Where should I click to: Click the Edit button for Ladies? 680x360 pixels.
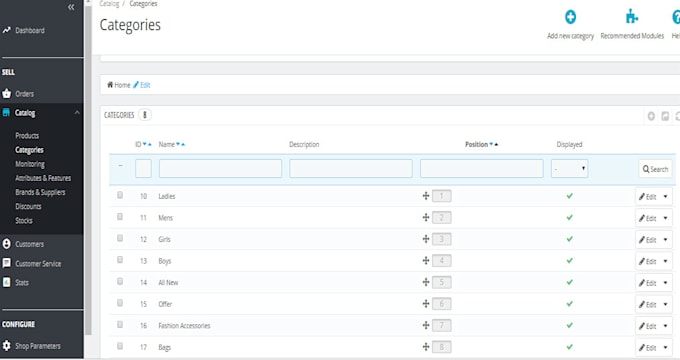click(x=647, y=196)
